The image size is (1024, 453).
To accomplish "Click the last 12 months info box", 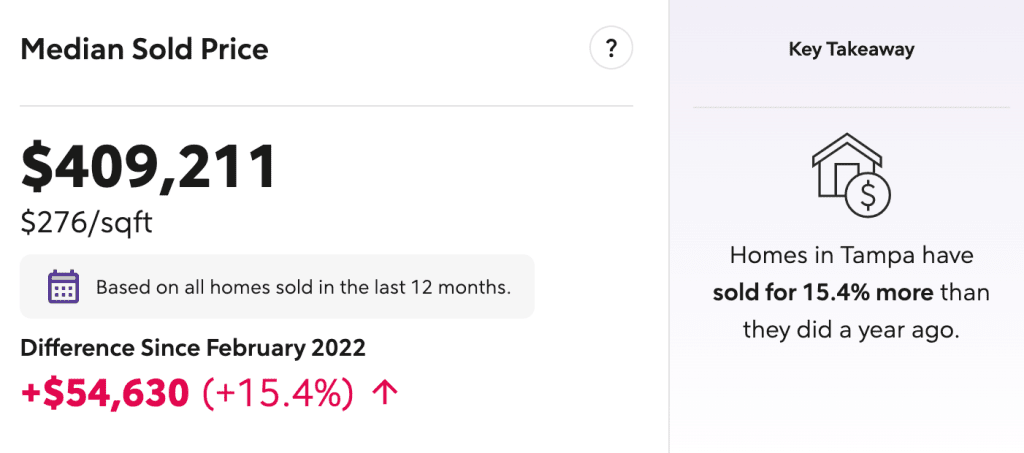I will click(277, 287).
